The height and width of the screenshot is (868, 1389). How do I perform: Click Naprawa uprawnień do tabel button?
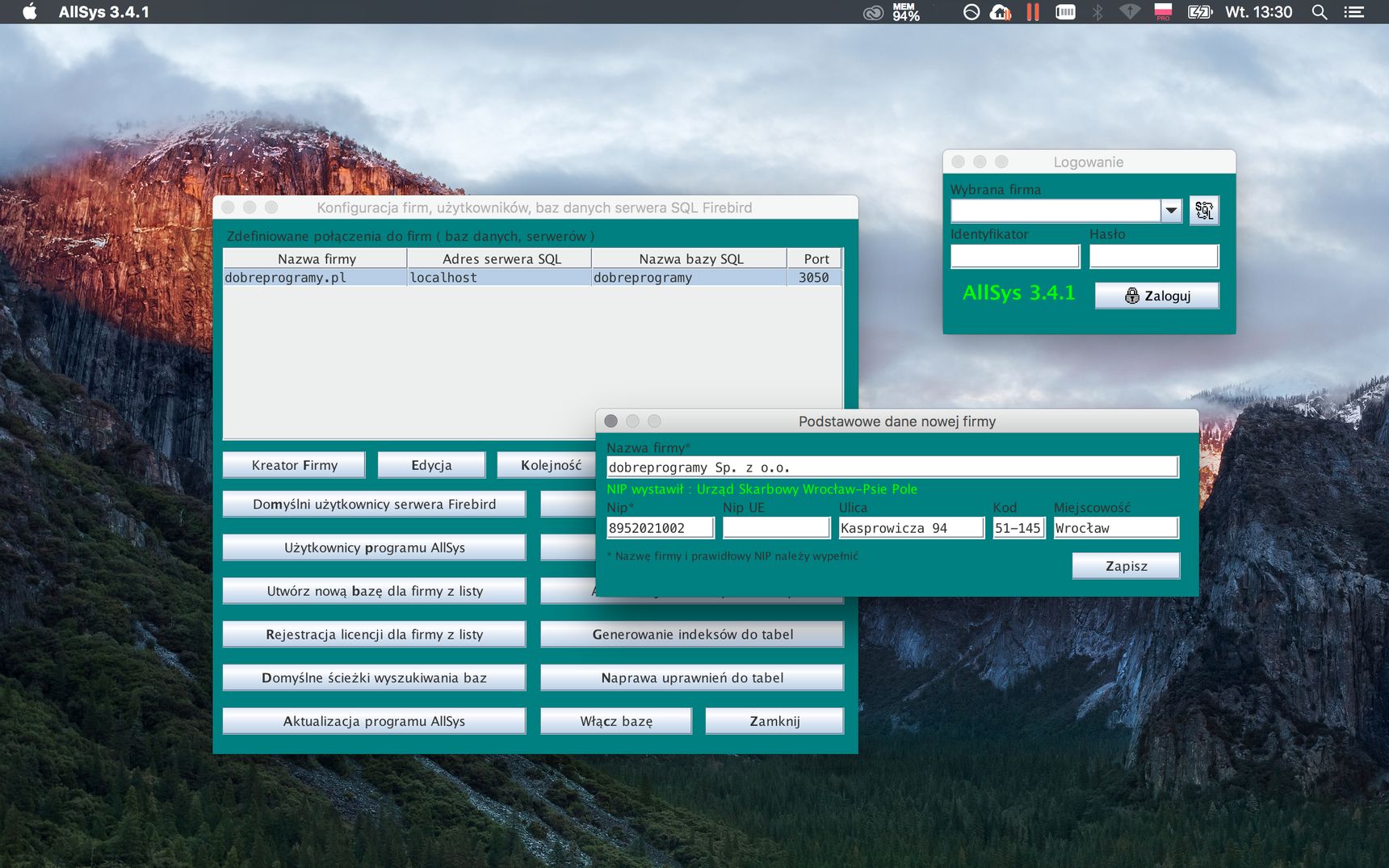tap(692, 678)
